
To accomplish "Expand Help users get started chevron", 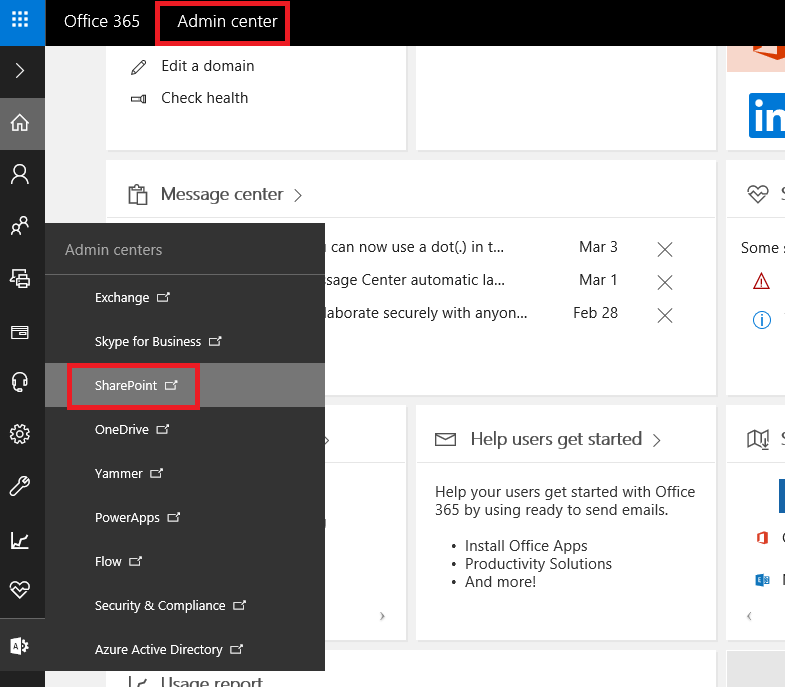I will click(657, 440).
